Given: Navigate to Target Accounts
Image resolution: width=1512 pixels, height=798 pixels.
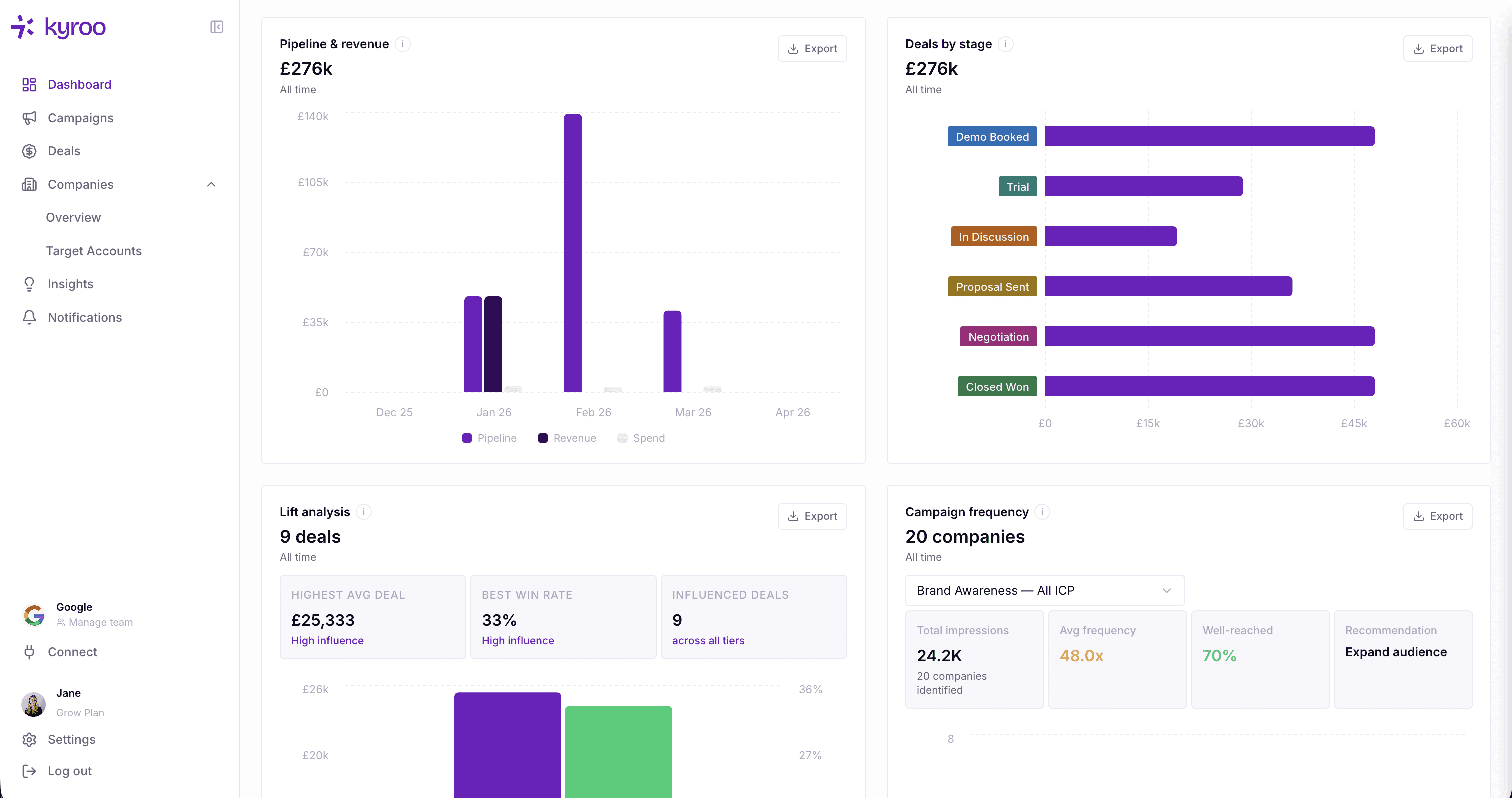Looking at the screenshot, I should 94,251.
